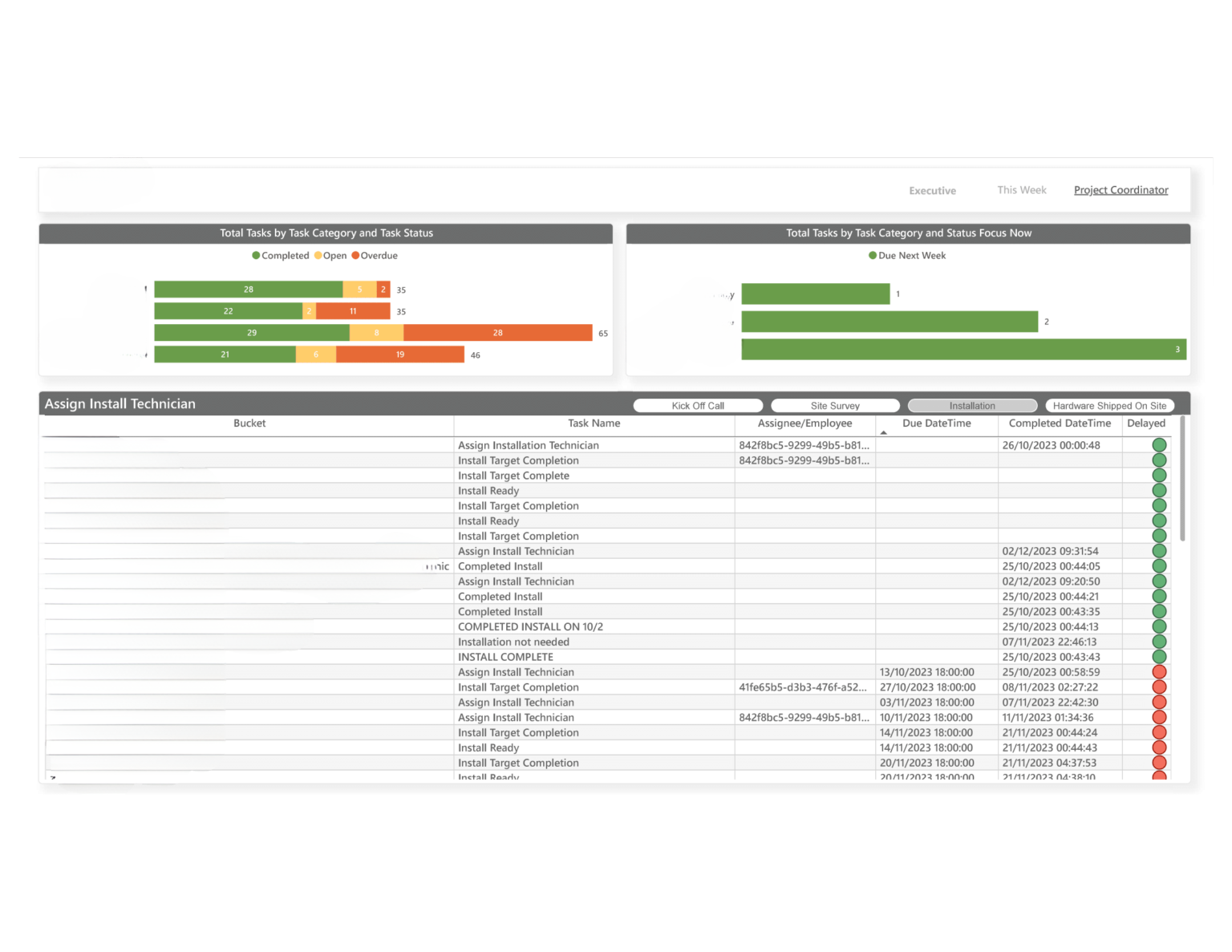Click green Delayed dot beside COMPLETED INSTALL ON 10/2
The image size is (1232, 952).
[1158, 626]
